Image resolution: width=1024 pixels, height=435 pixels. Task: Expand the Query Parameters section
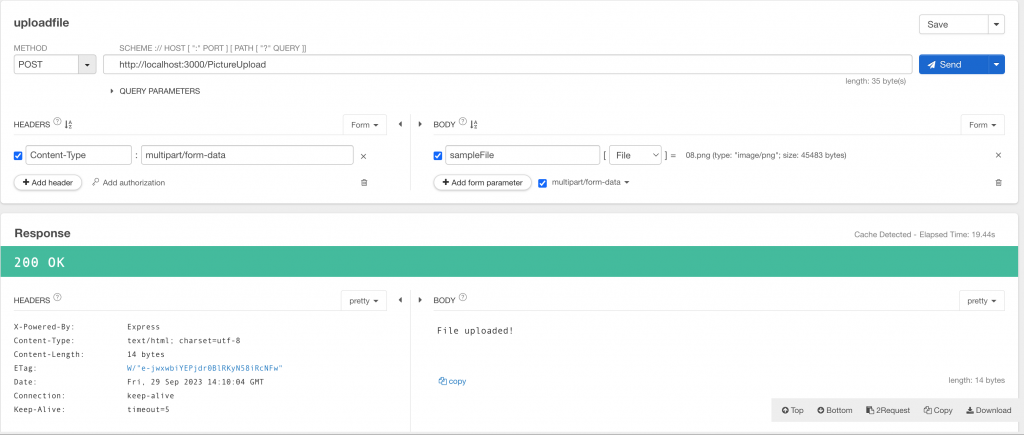(154, 91)
